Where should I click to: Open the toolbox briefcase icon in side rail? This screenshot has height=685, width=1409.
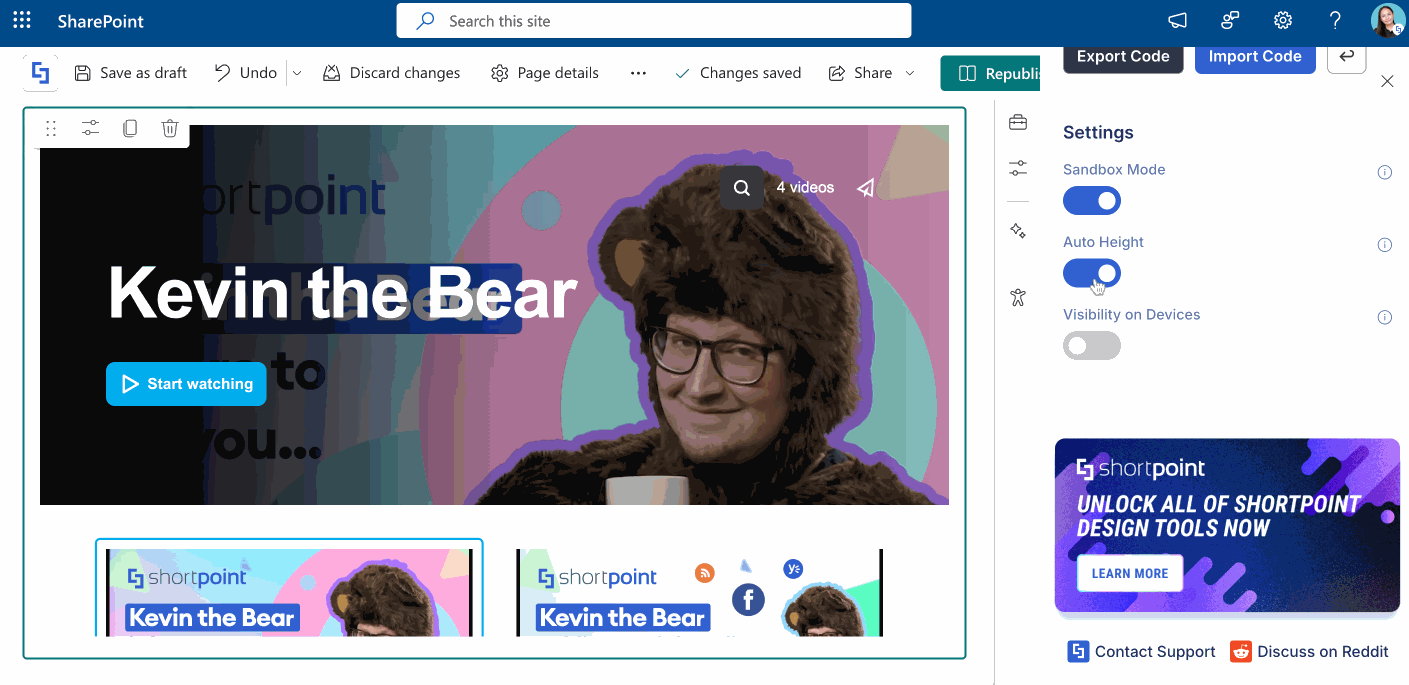pos(1018,122)
